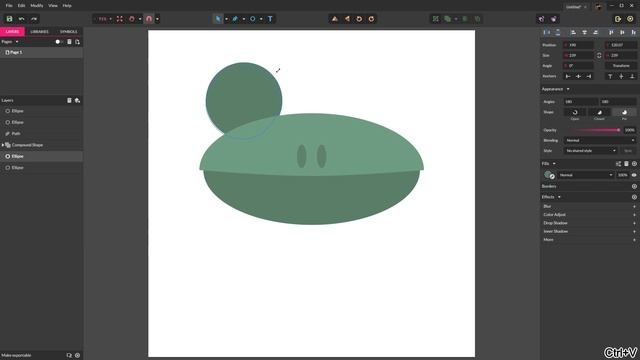Screen dimensions: 640x360
Task: Click the Export icon in top right
Action: (x=618, y=19)
